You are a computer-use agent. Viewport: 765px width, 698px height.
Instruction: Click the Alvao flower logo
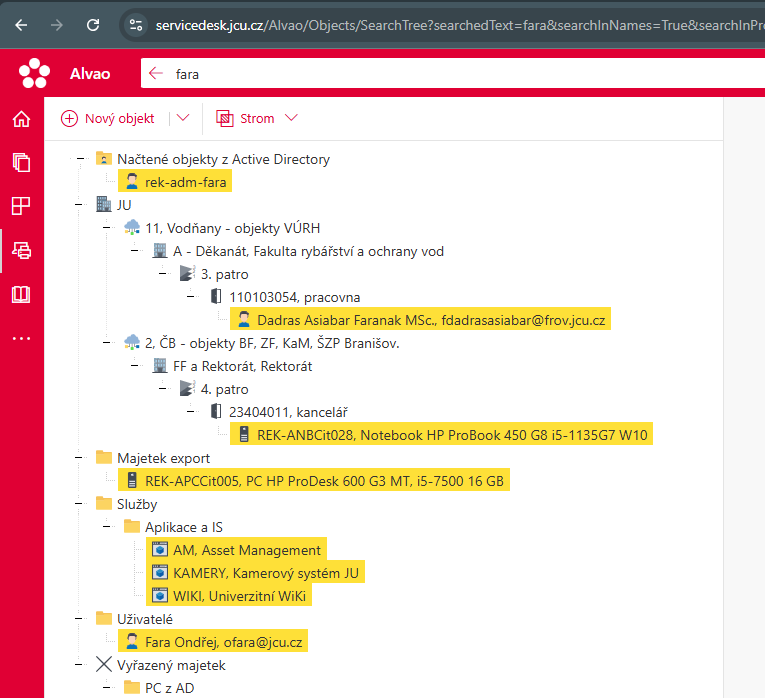34,73
